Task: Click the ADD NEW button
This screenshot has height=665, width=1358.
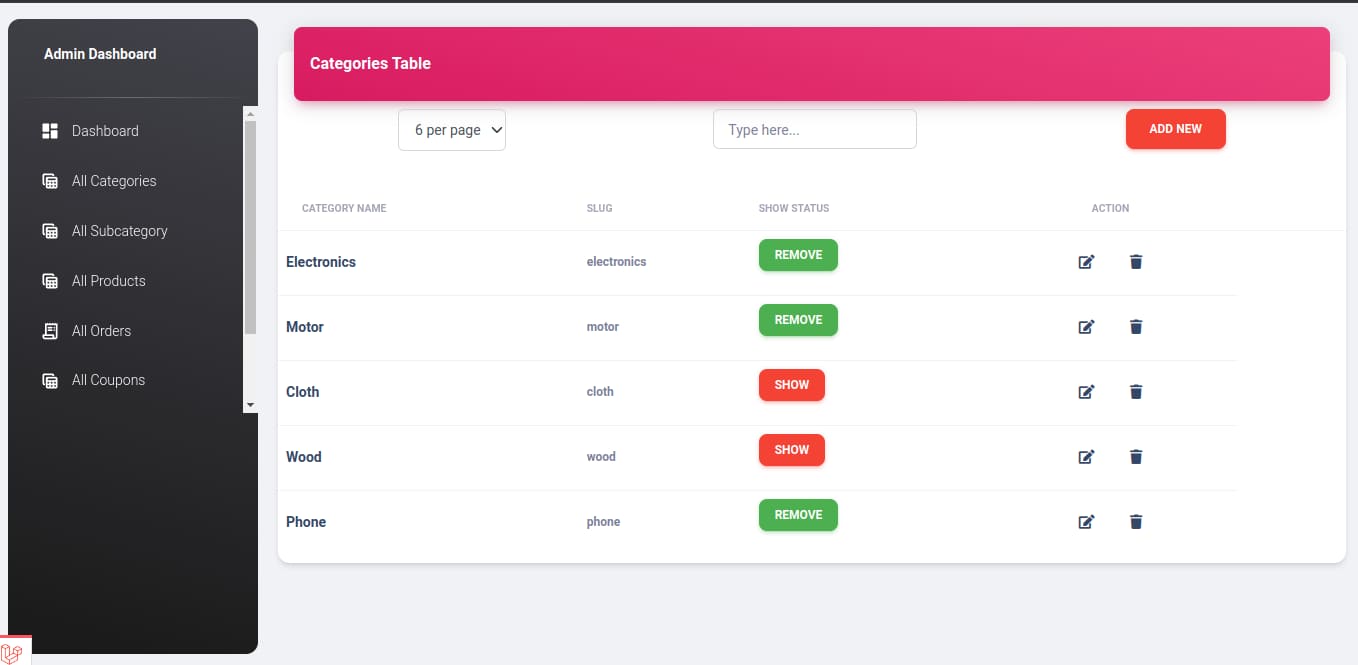Action: point(1175,128)
